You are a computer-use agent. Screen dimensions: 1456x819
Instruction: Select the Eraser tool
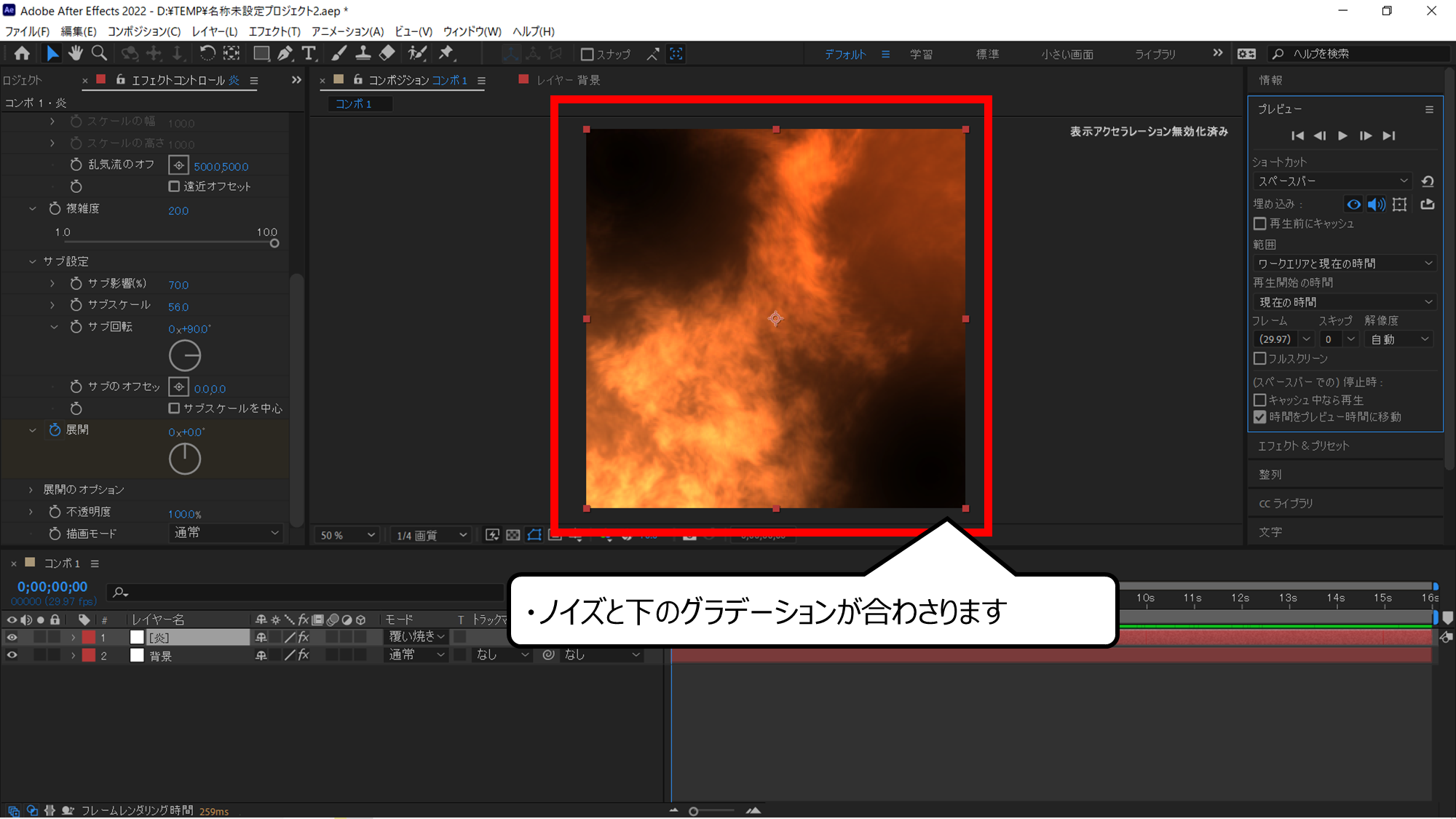coord(387,53)
